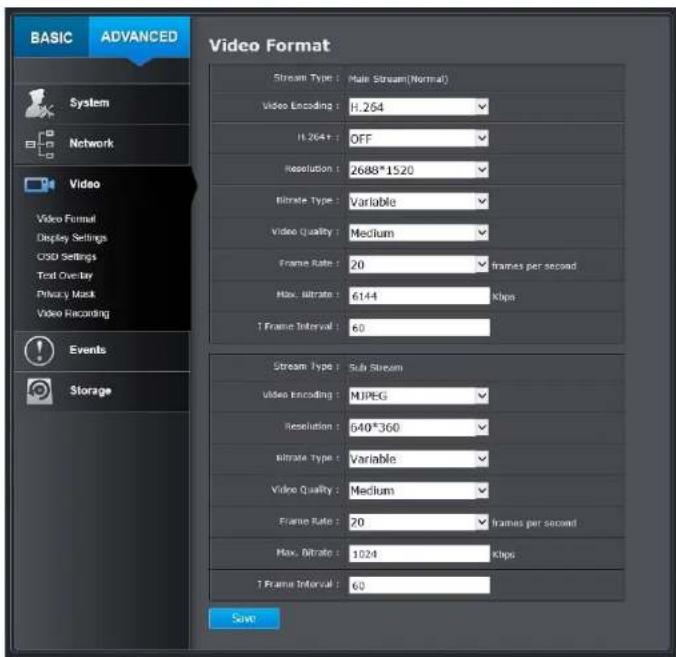Screen dimensions: 676x657
Task: Click main stream I Frame Interval field
Action: (419, 328)
